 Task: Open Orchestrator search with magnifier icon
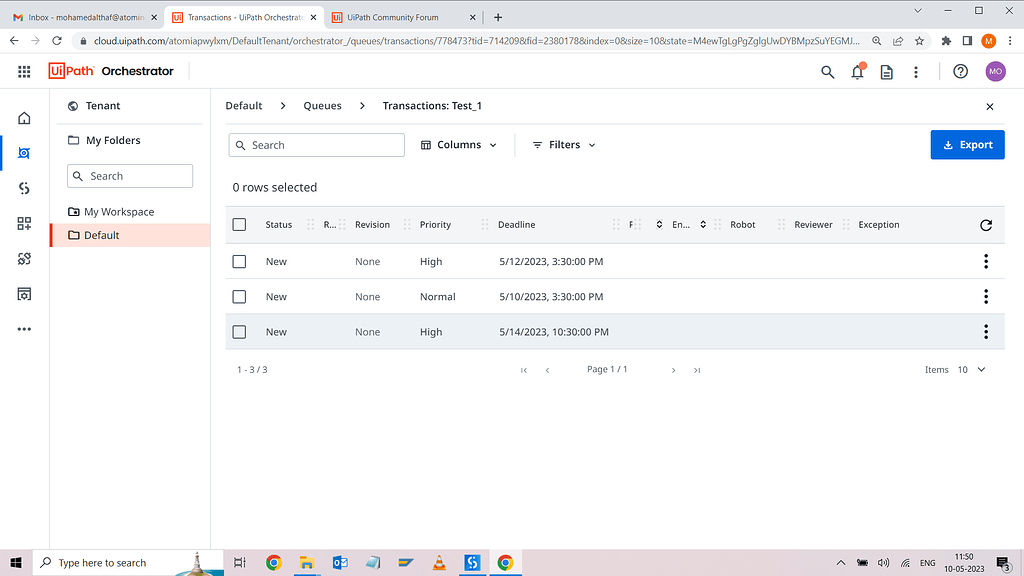[x=827, y=73]
